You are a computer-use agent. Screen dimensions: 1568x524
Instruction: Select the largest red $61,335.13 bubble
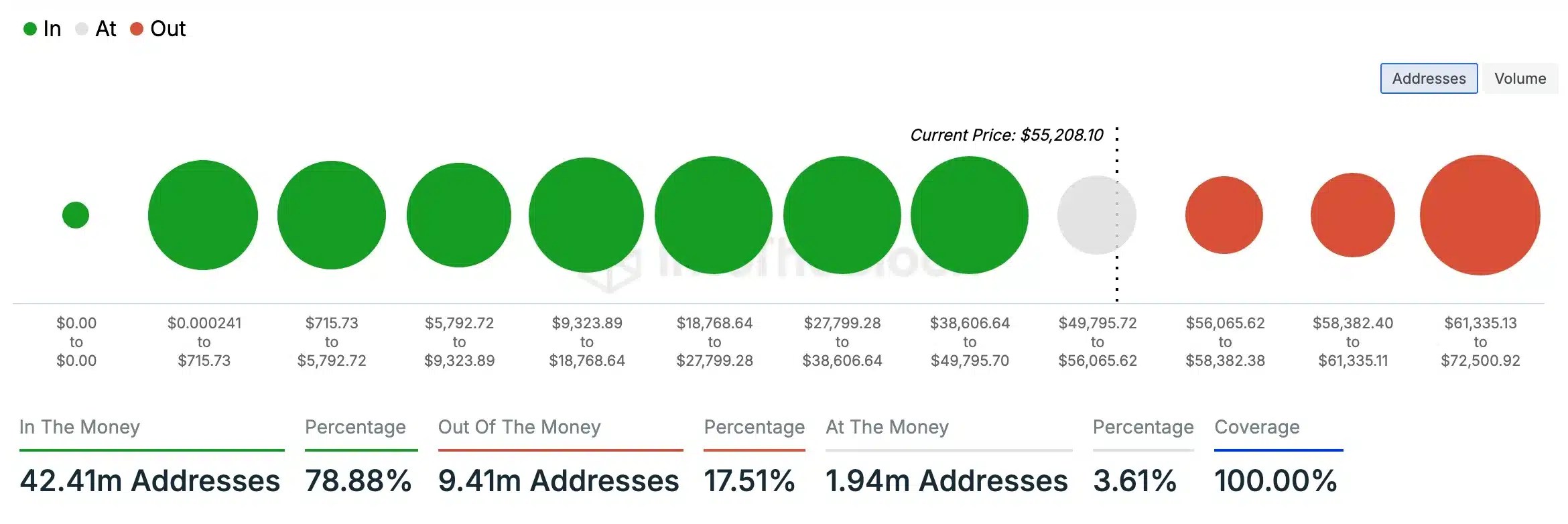1480,215
